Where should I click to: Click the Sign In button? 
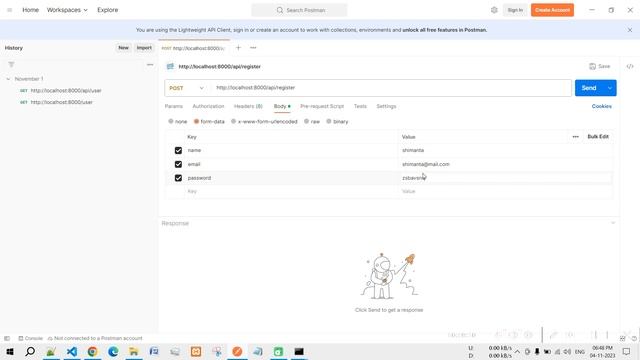click(515, 10)
